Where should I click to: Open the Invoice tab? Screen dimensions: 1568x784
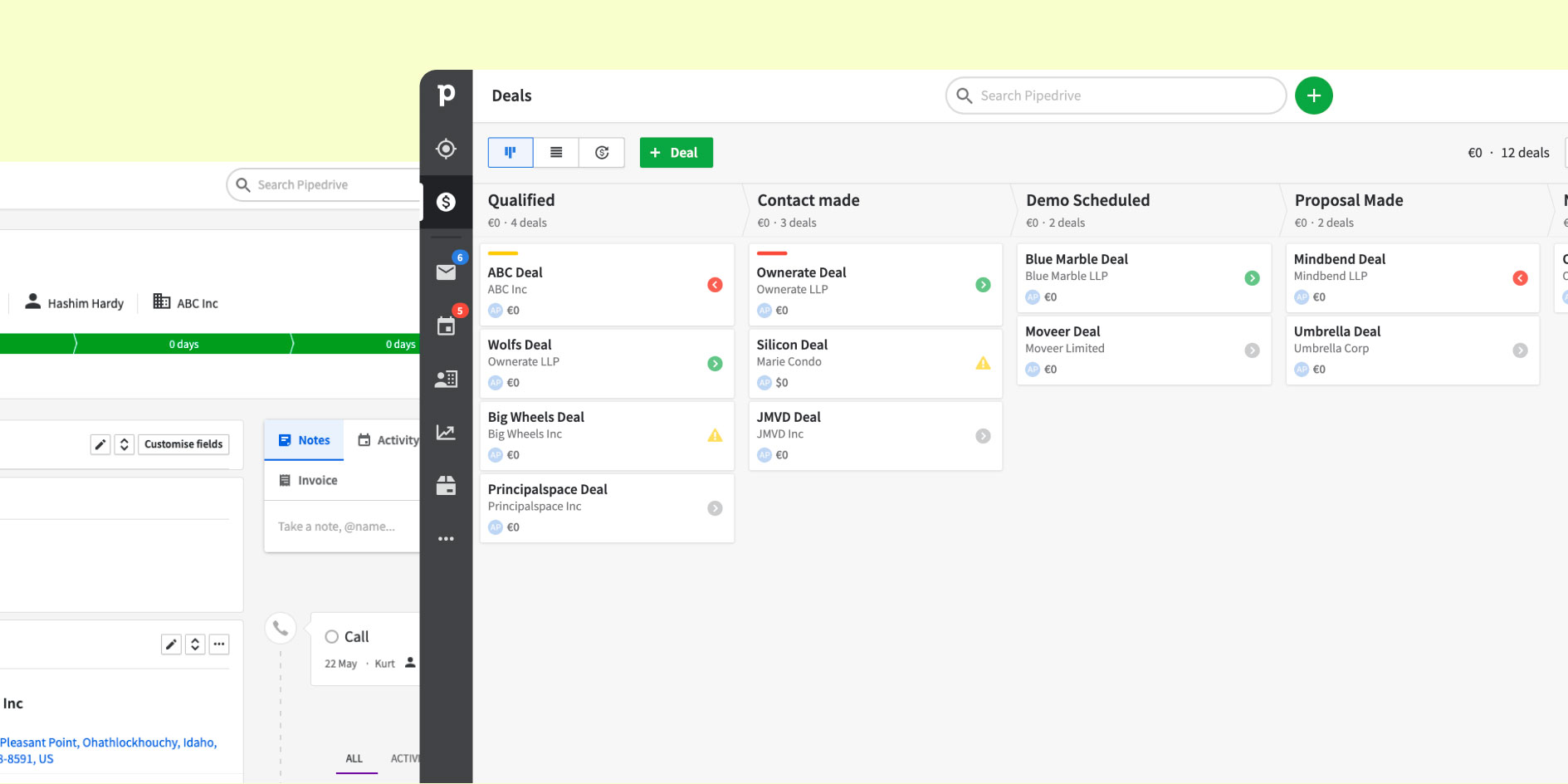tap(308, 480)
